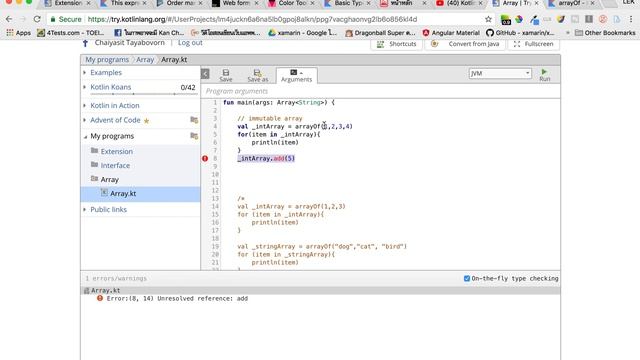Viewport: 640px width, 360px height.
Task: Click the star next to Advent of Code
Action: click(147, 121)
